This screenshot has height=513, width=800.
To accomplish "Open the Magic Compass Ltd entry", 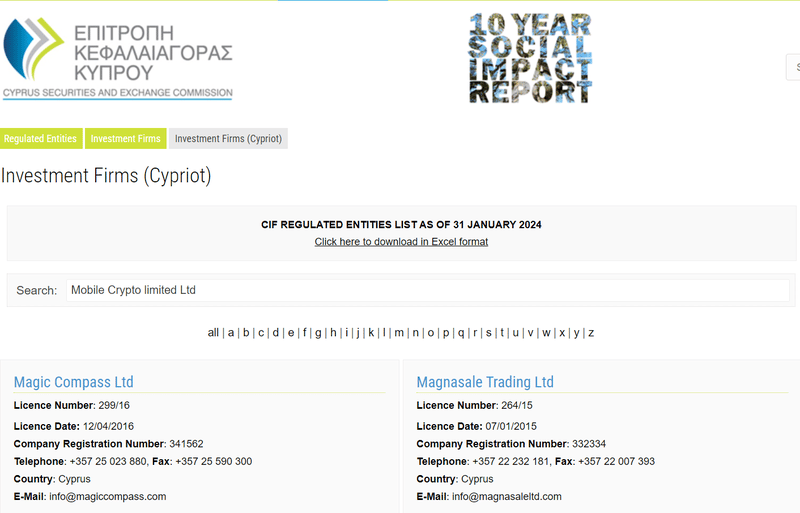I will (73, 382).
